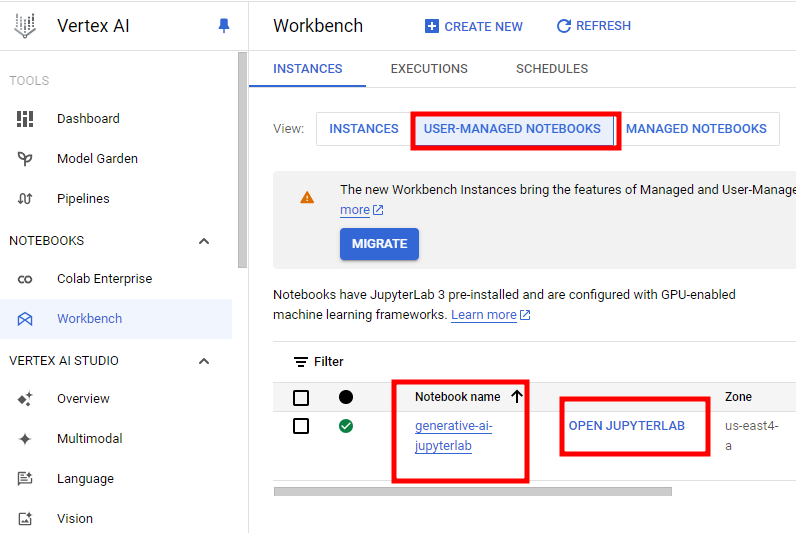Click the sidebar vertical scrollbar
796x533 pixels.
point(242,160)
